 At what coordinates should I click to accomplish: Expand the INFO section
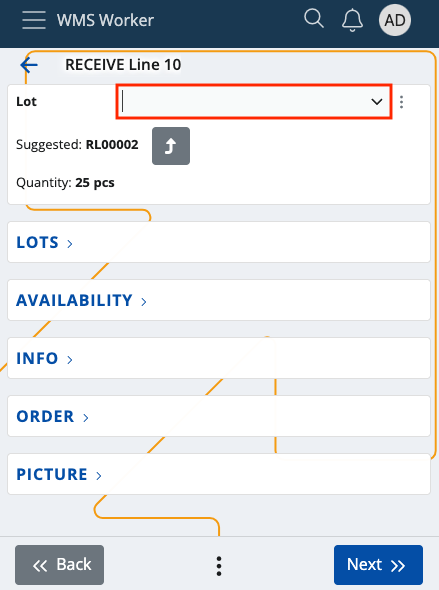coord(219,358)
